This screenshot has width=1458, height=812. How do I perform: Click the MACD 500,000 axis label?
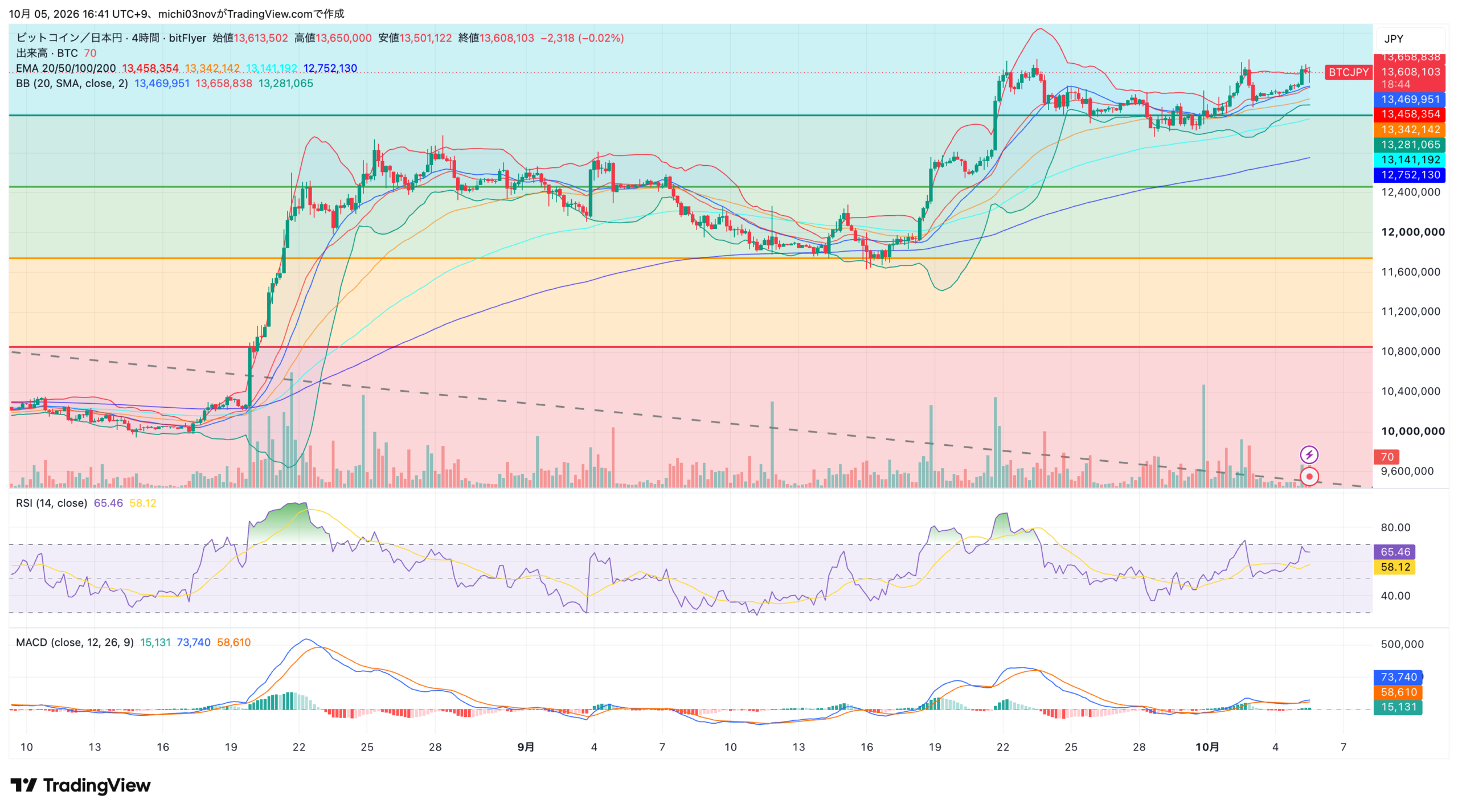click(x=1402, y=644)
